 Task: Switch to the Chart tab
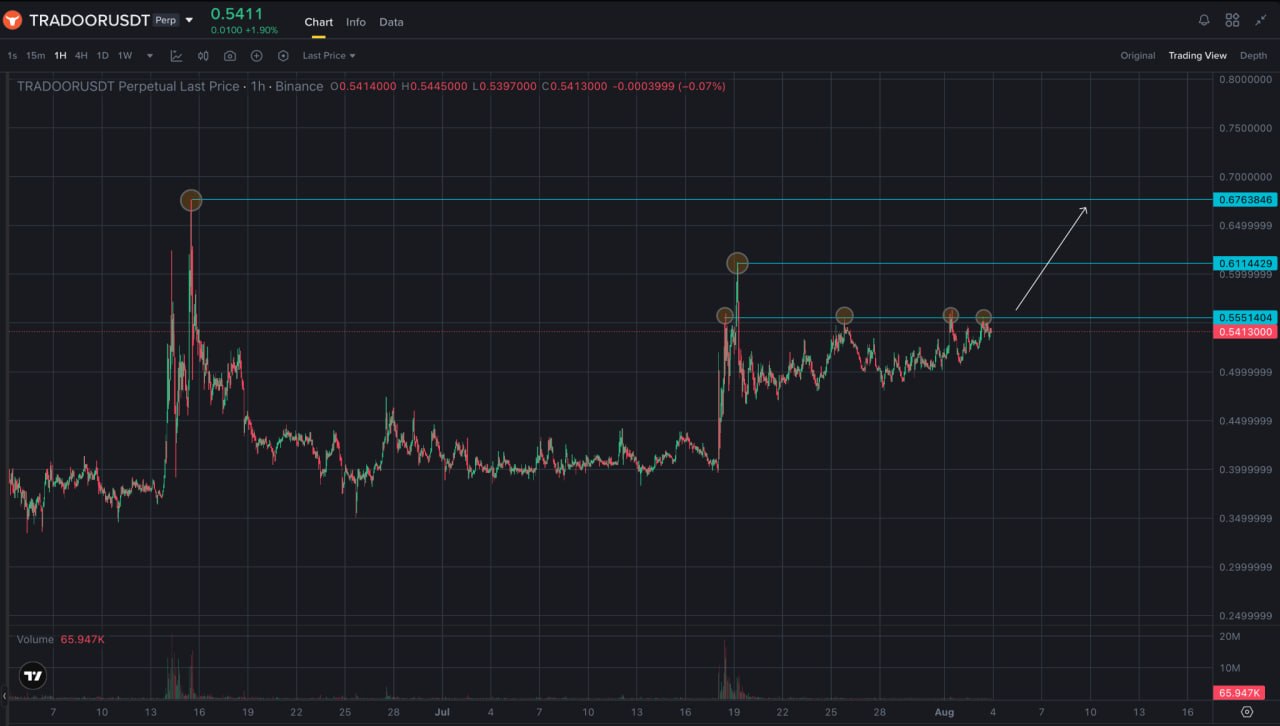pyautogui.click(x=319, y=22)
